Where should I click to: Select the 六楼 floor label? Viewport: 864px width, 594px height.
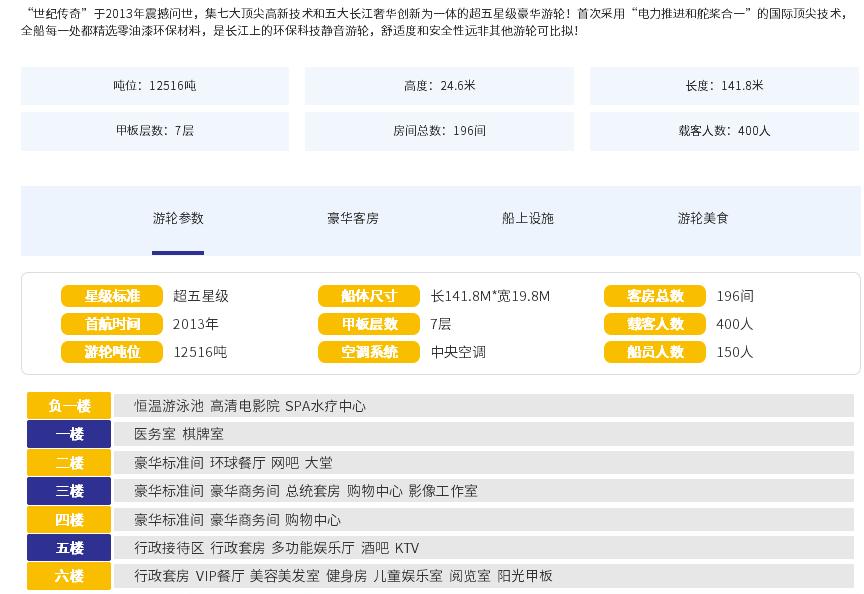point(69,576)
